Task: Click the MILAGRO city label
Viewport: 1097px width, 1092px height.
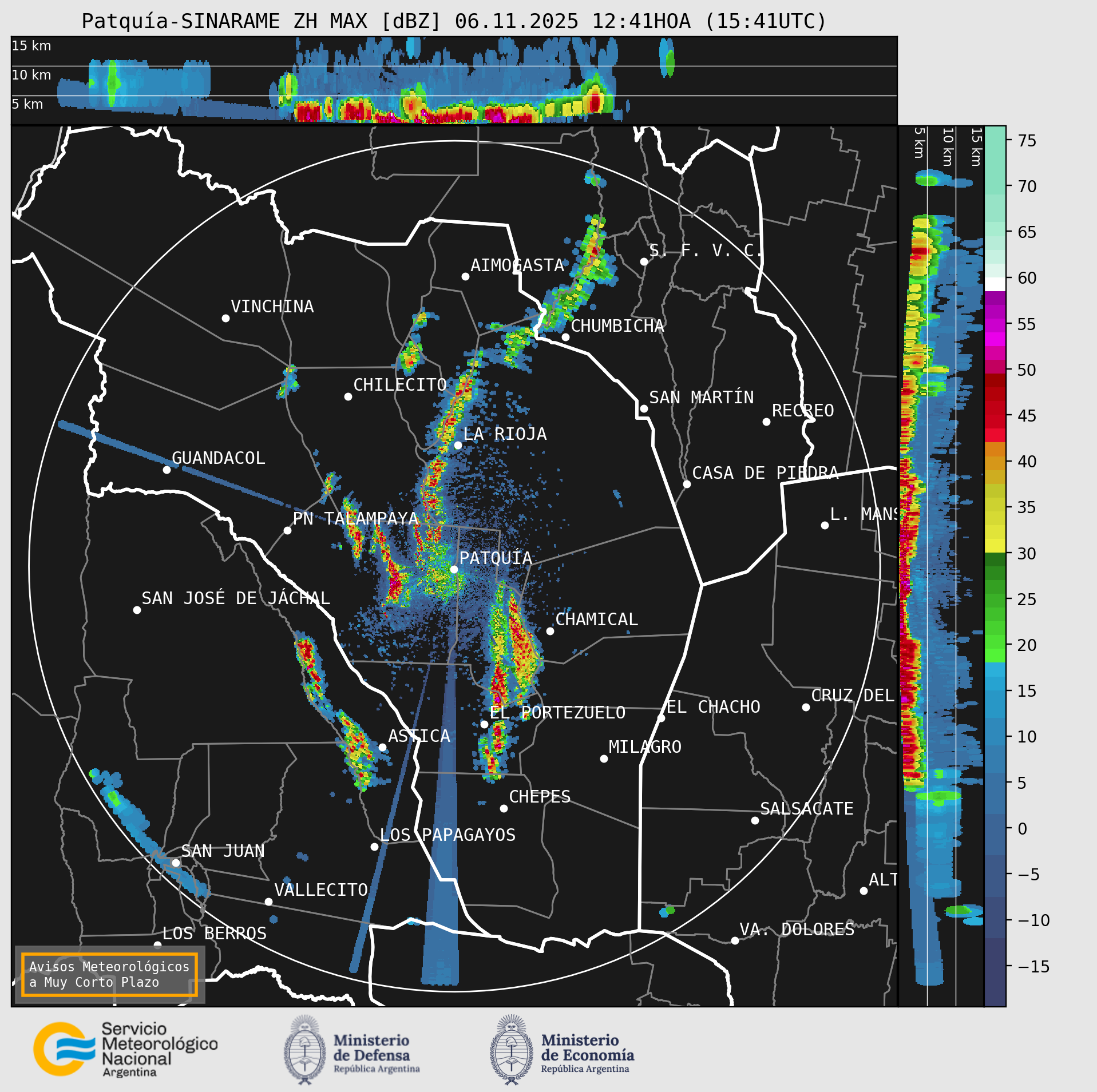Action: pyautogui.click(x=645, y=747)
